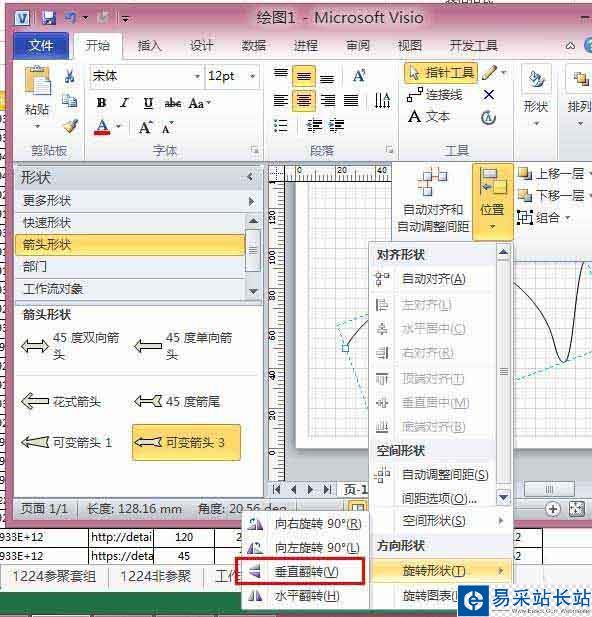Toggle italic formatting

(125, 103)
